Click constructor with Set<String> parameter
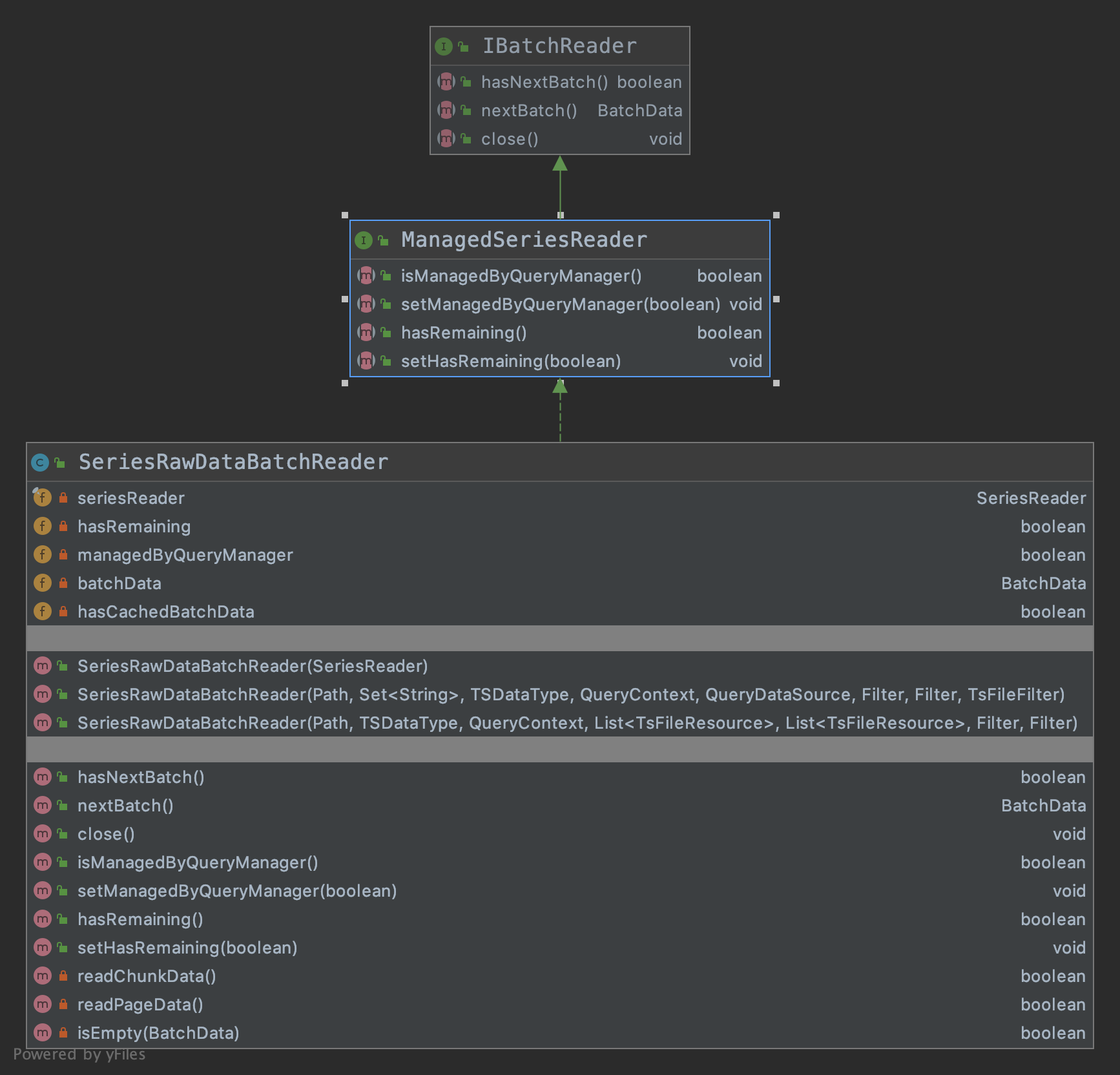Screen dimensions: 1120x1075 (571, 694)
